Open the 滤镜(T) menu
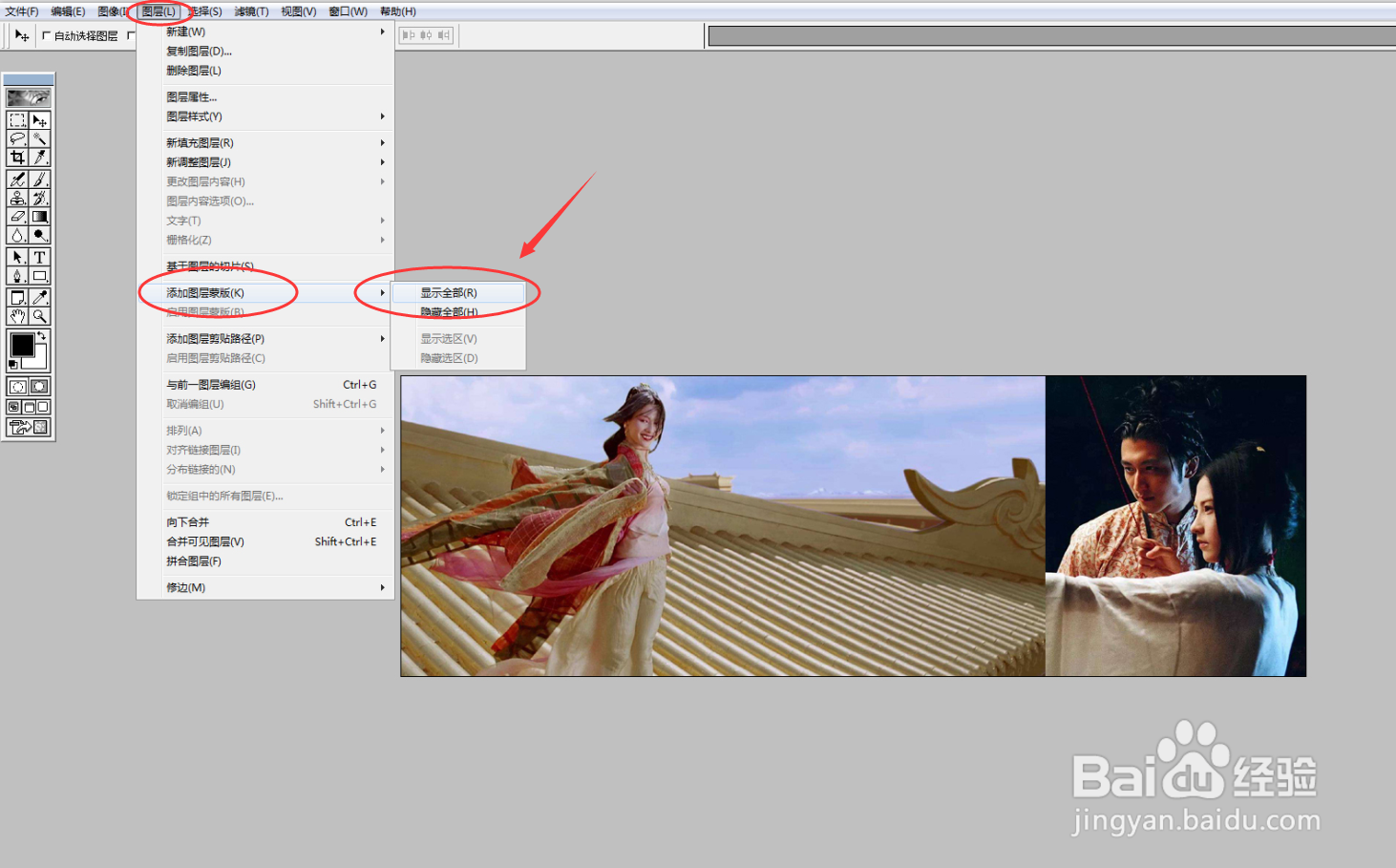This screenshot has width=1396, height=868. (x=251, y=11)
